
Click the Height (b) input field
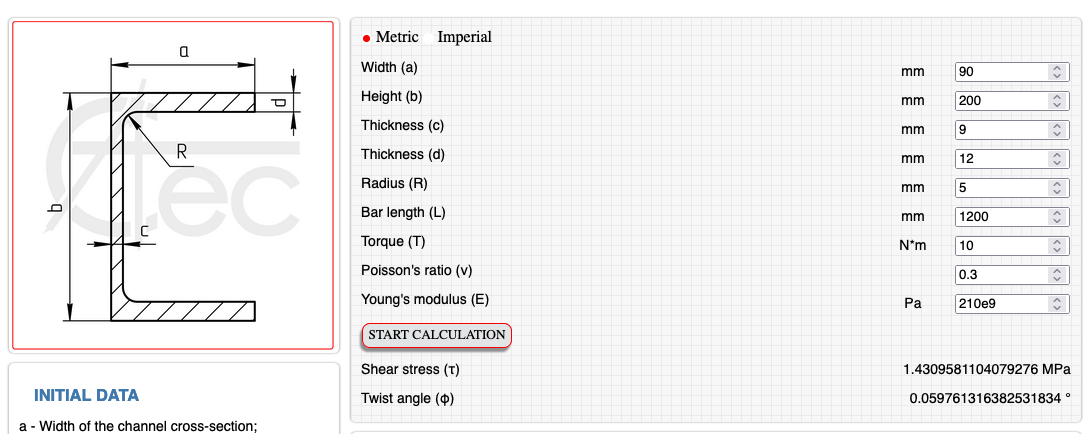tap(1001, 101)
